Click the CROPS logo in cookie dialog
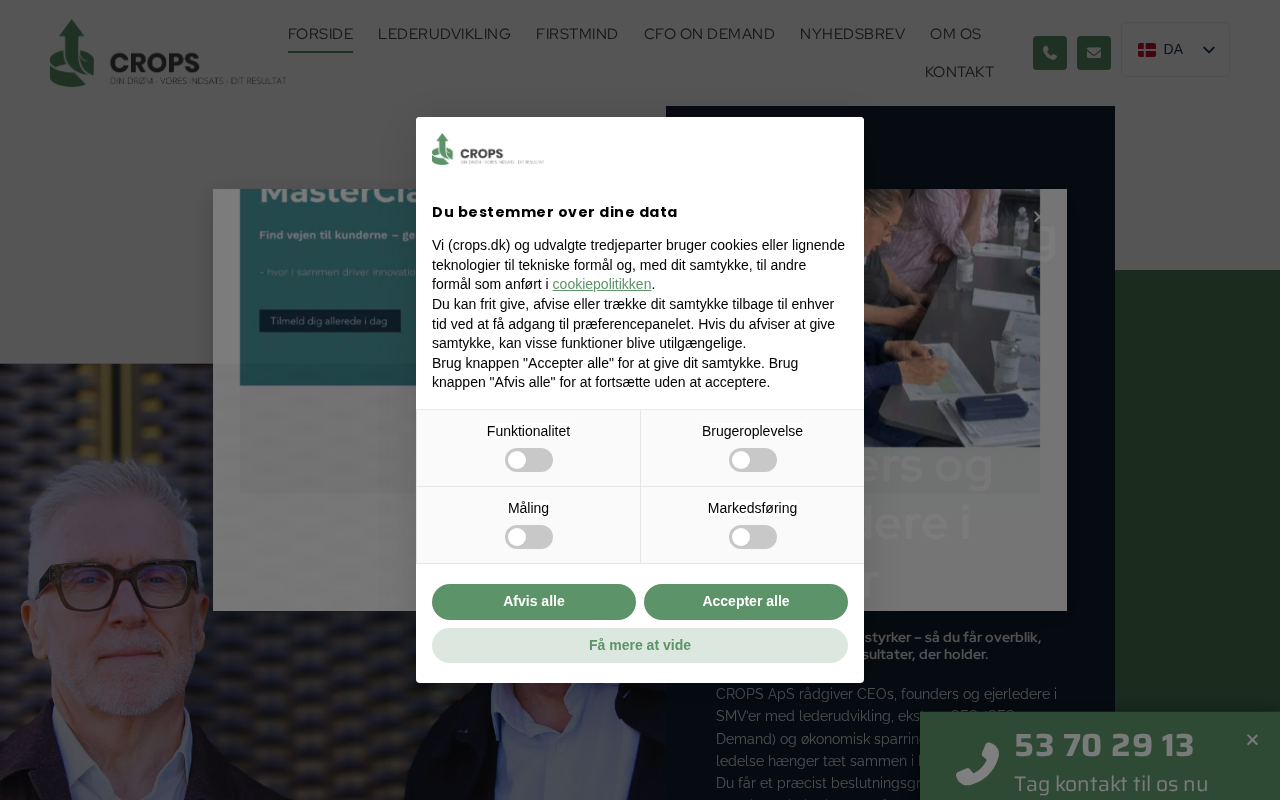The image size is (1280, 800). [x=488, y=150]
